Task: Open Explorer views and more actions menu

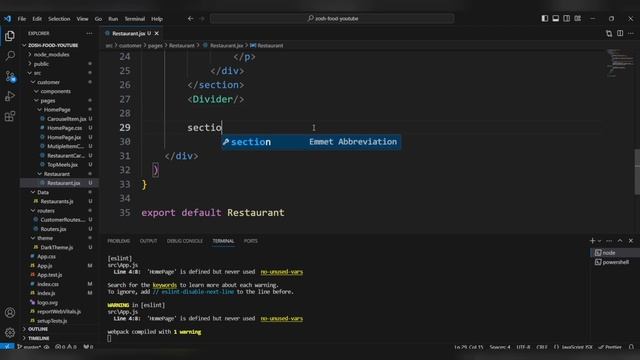Action: point(89,33)
